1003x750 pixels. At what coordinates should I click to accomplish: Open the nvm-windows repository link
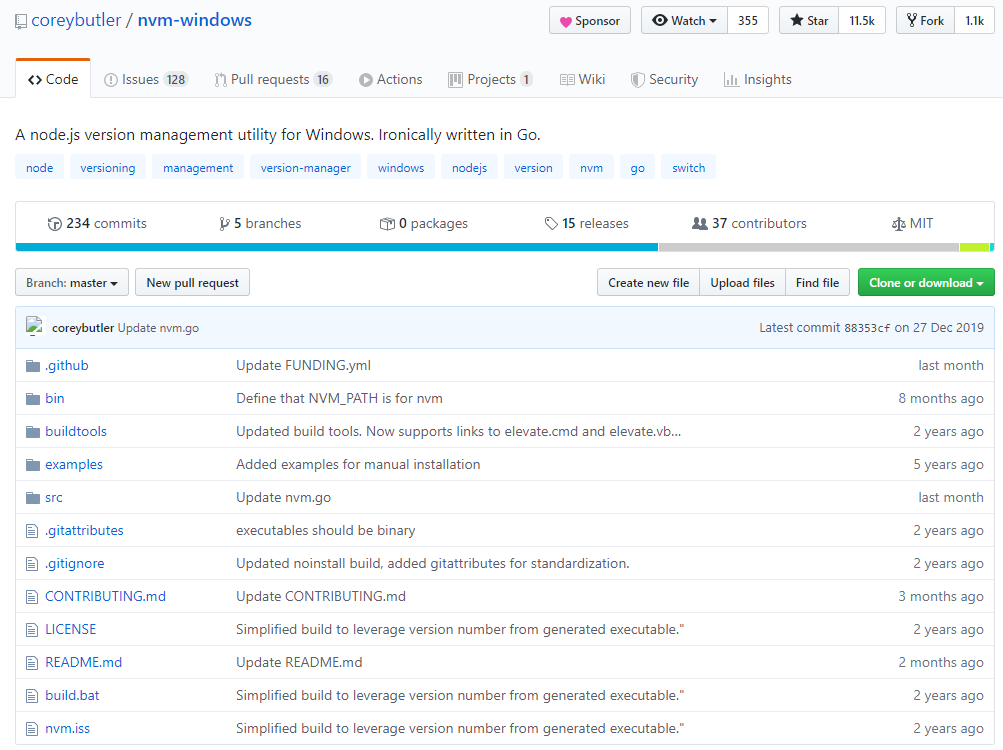194,20
